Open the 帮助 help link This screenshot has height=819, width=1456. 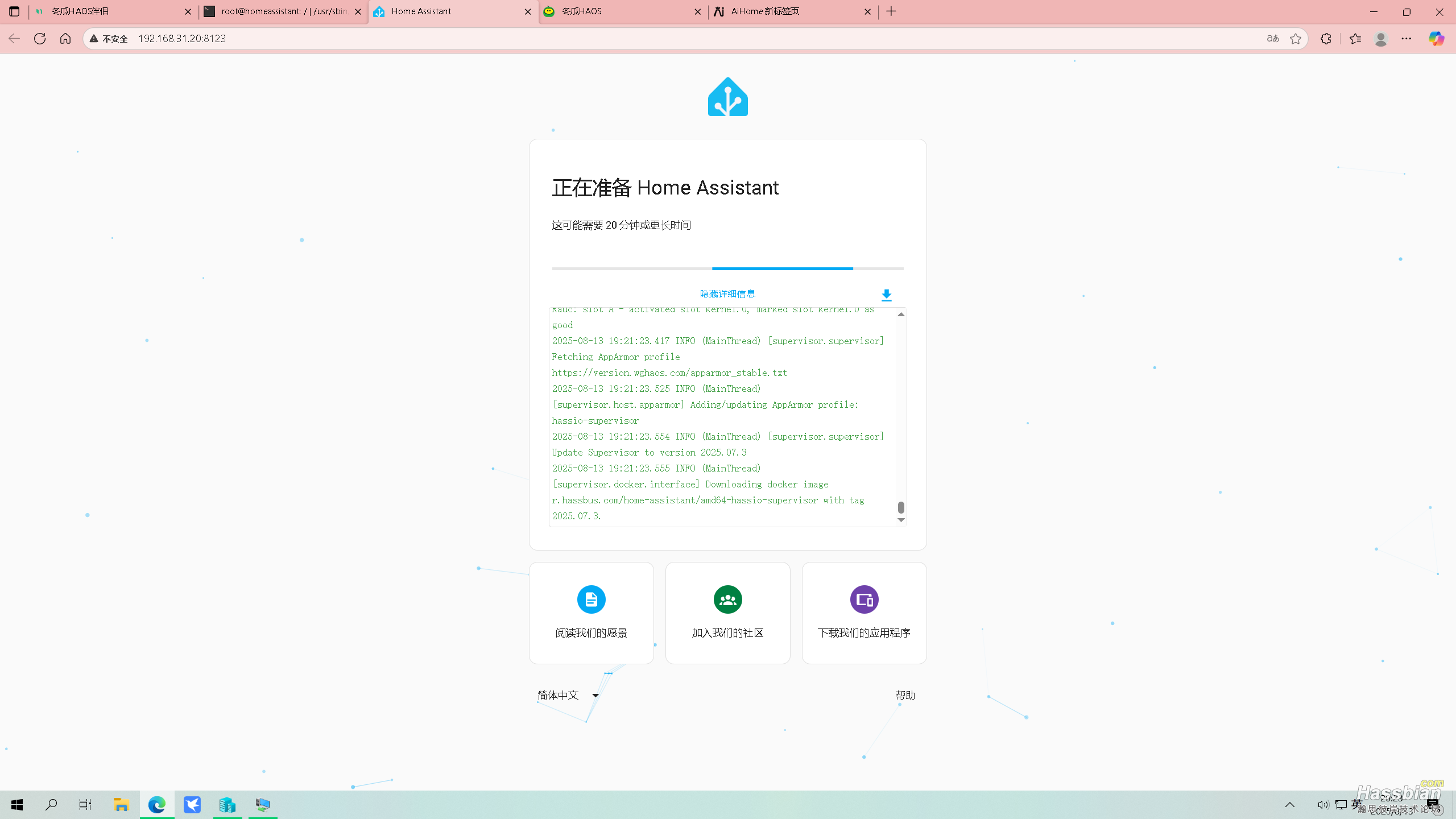[905, 695]
